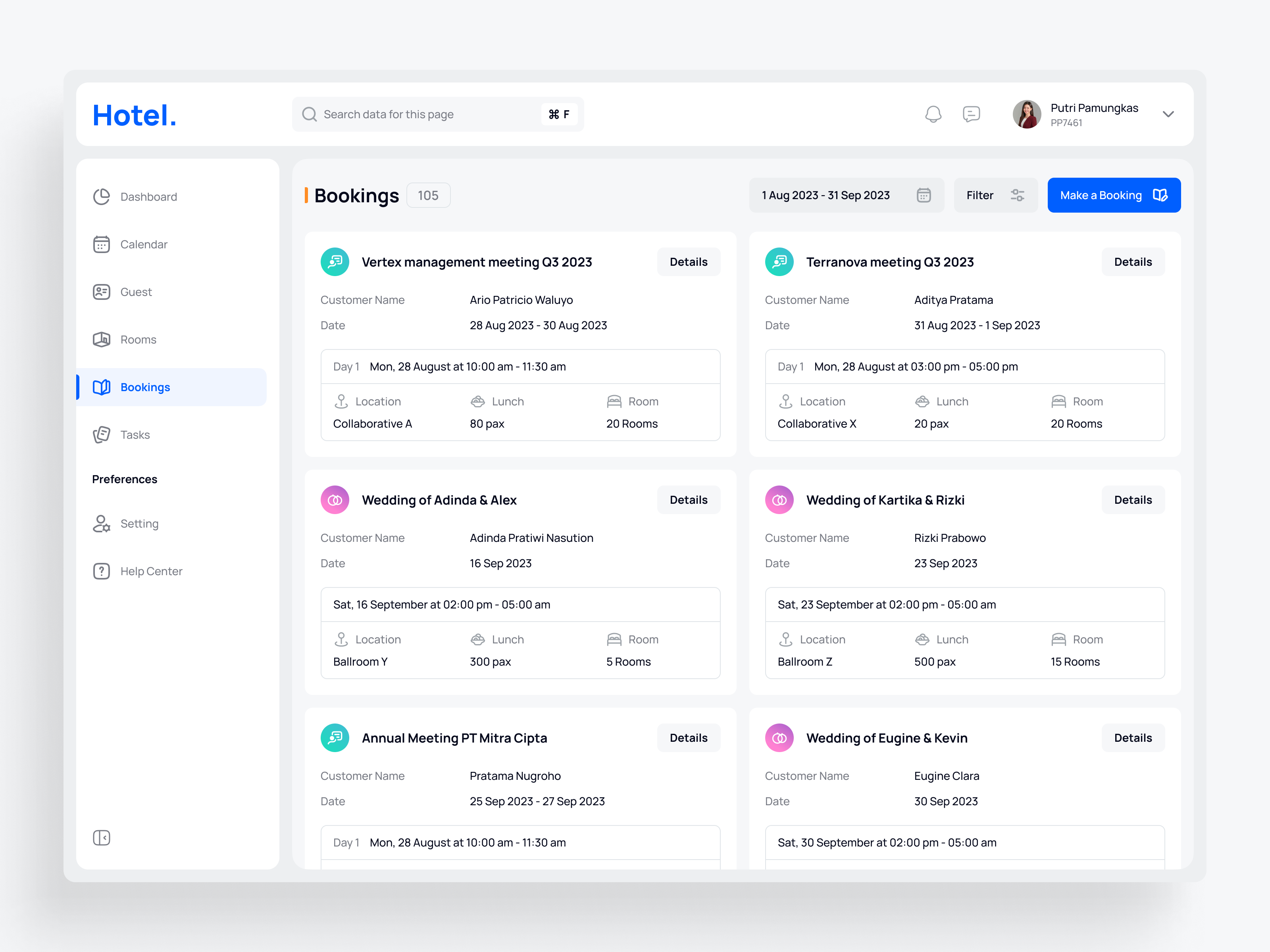Open the chat messages icon
The height and width of the screenshot is (952, 1270).
pyautogui.click(x=972, y=113)
